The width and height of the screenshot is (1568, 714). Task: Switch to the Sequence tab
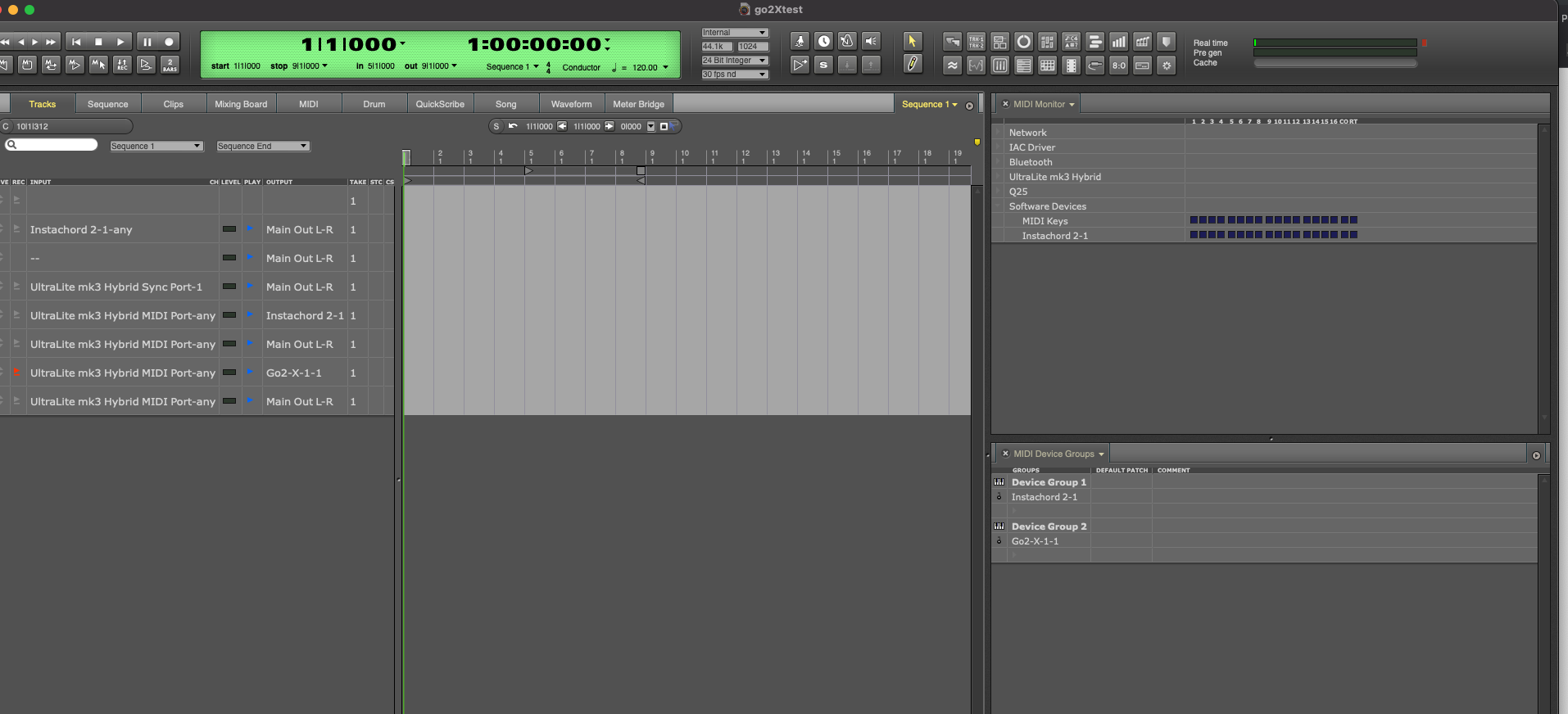pos(107,104)
